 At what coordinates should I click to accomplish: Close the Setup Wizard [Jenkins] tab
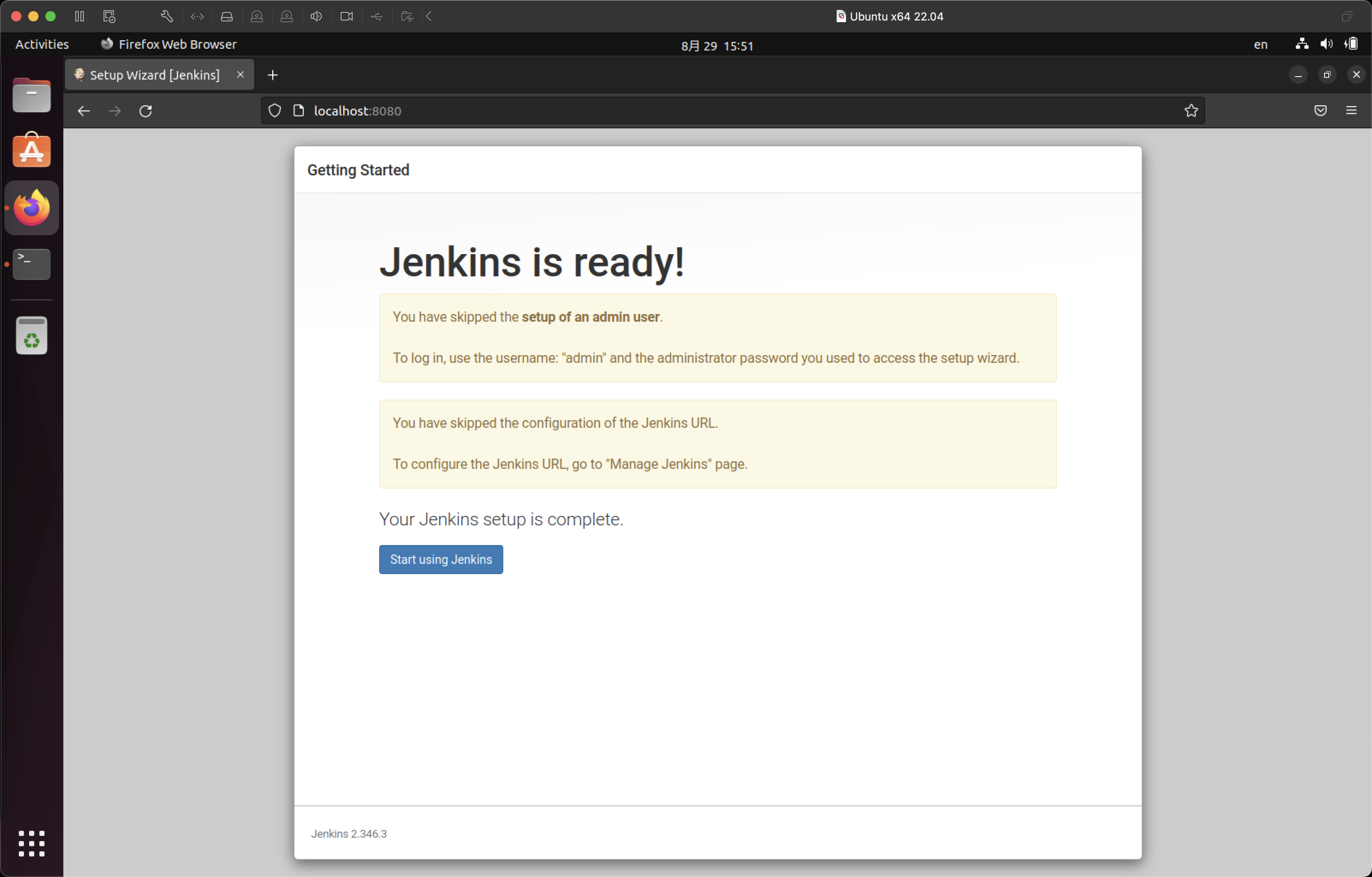[x=241, y=74]
